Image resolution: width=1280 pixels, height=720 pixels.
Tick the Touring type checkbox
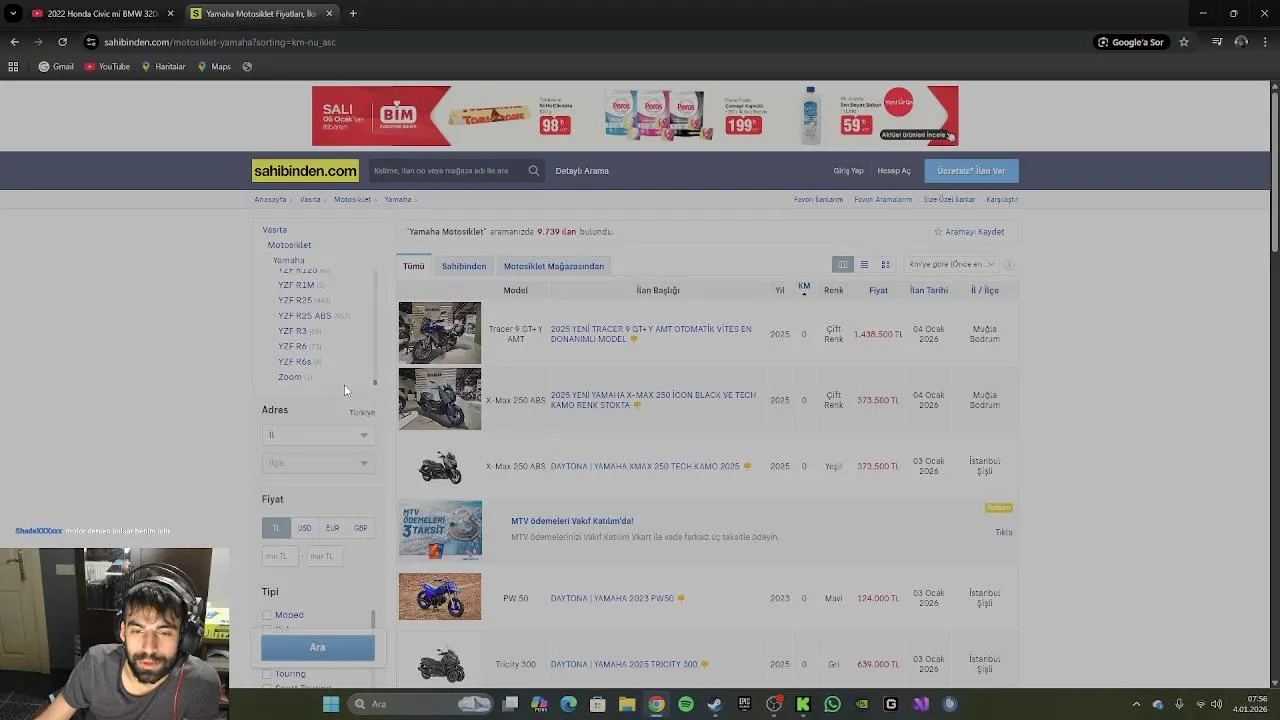pos(267,674)
